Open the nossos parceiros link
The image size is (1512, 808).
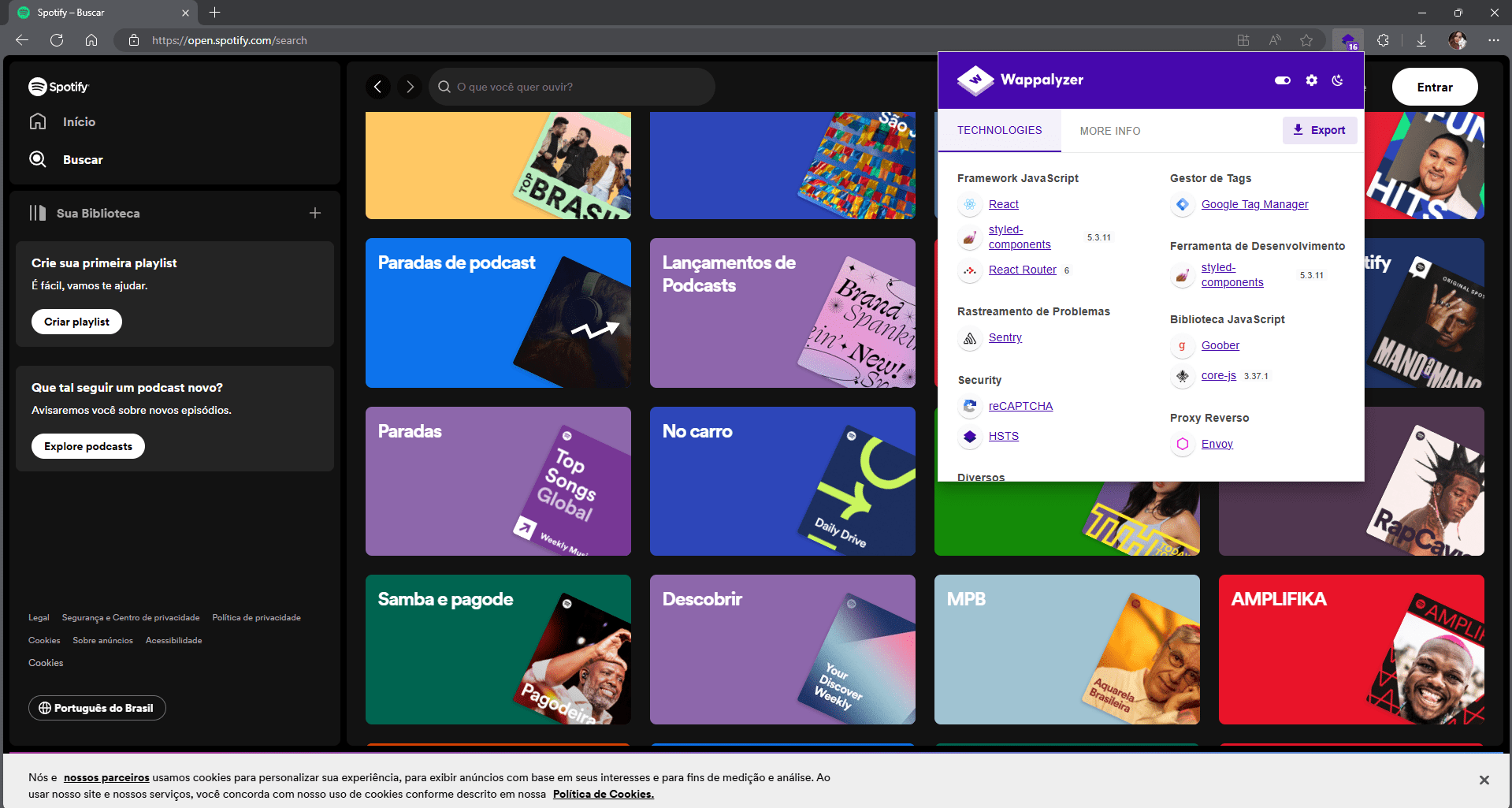tap(106, 777)
